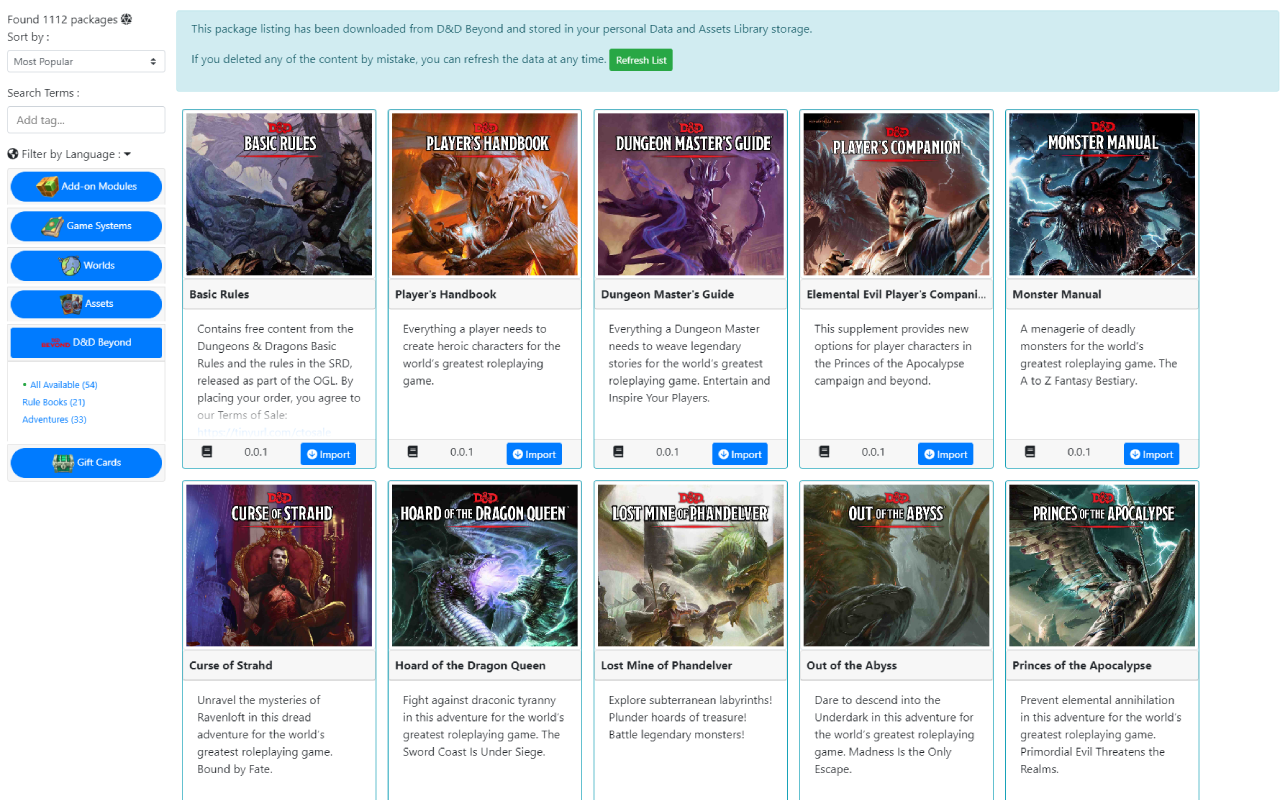Click the Curse of Strahd cover thumbnail
The height and width of the screenshot is (800, 1280).
coord(279,565)
